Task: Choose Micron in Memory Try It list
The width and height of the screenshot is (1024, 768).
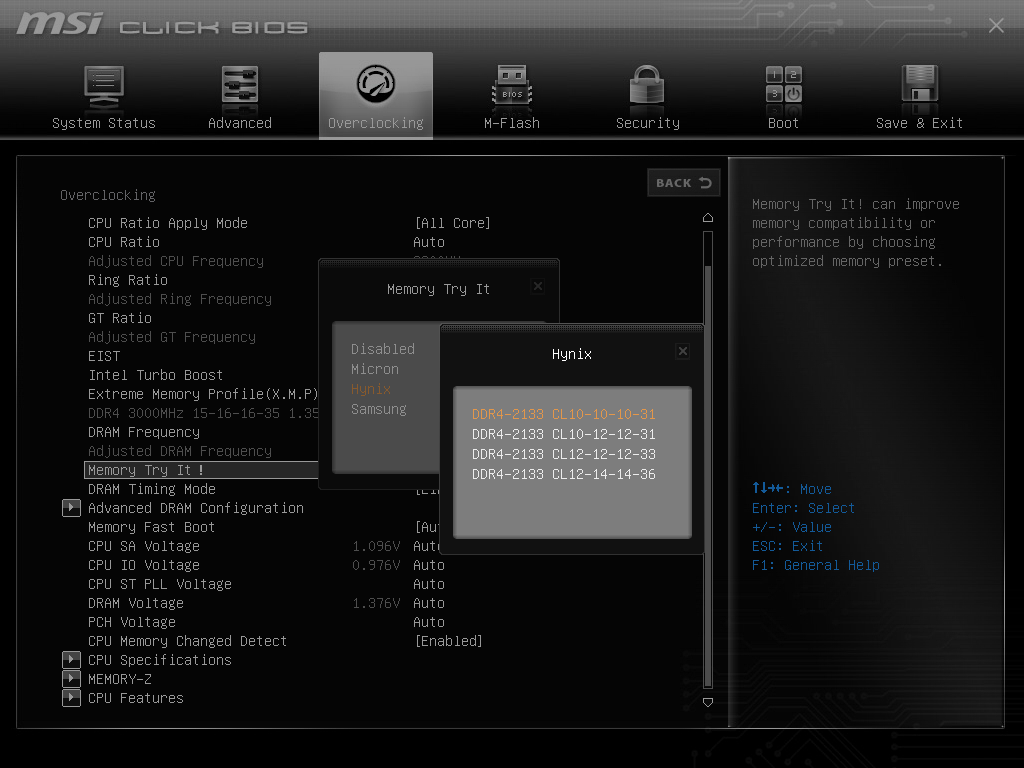Action: [x=375, y=370]
